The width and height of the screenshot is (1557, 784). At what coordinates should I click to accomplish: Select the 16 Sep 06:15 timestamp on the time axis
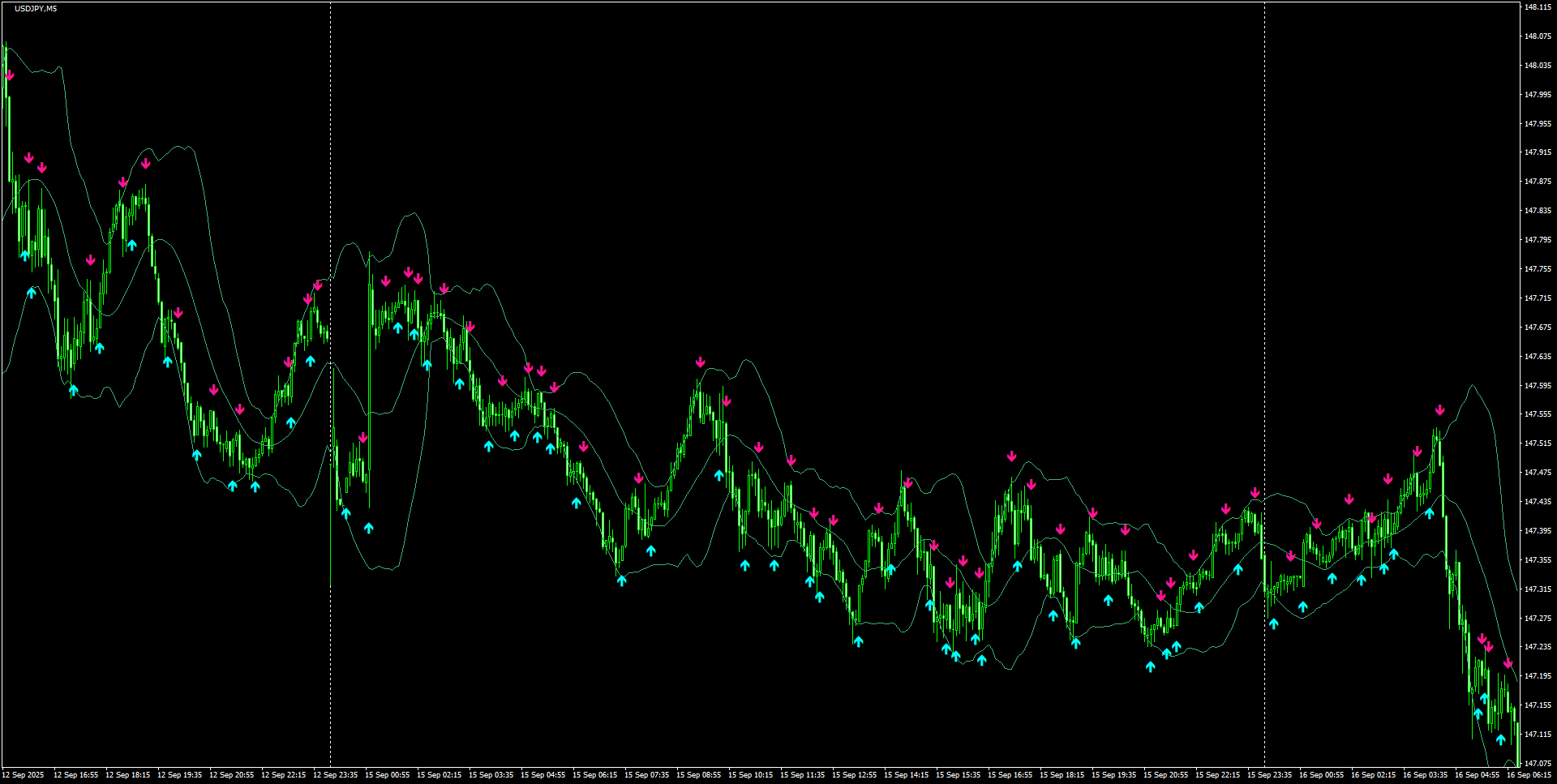[x=1533, y=774]
